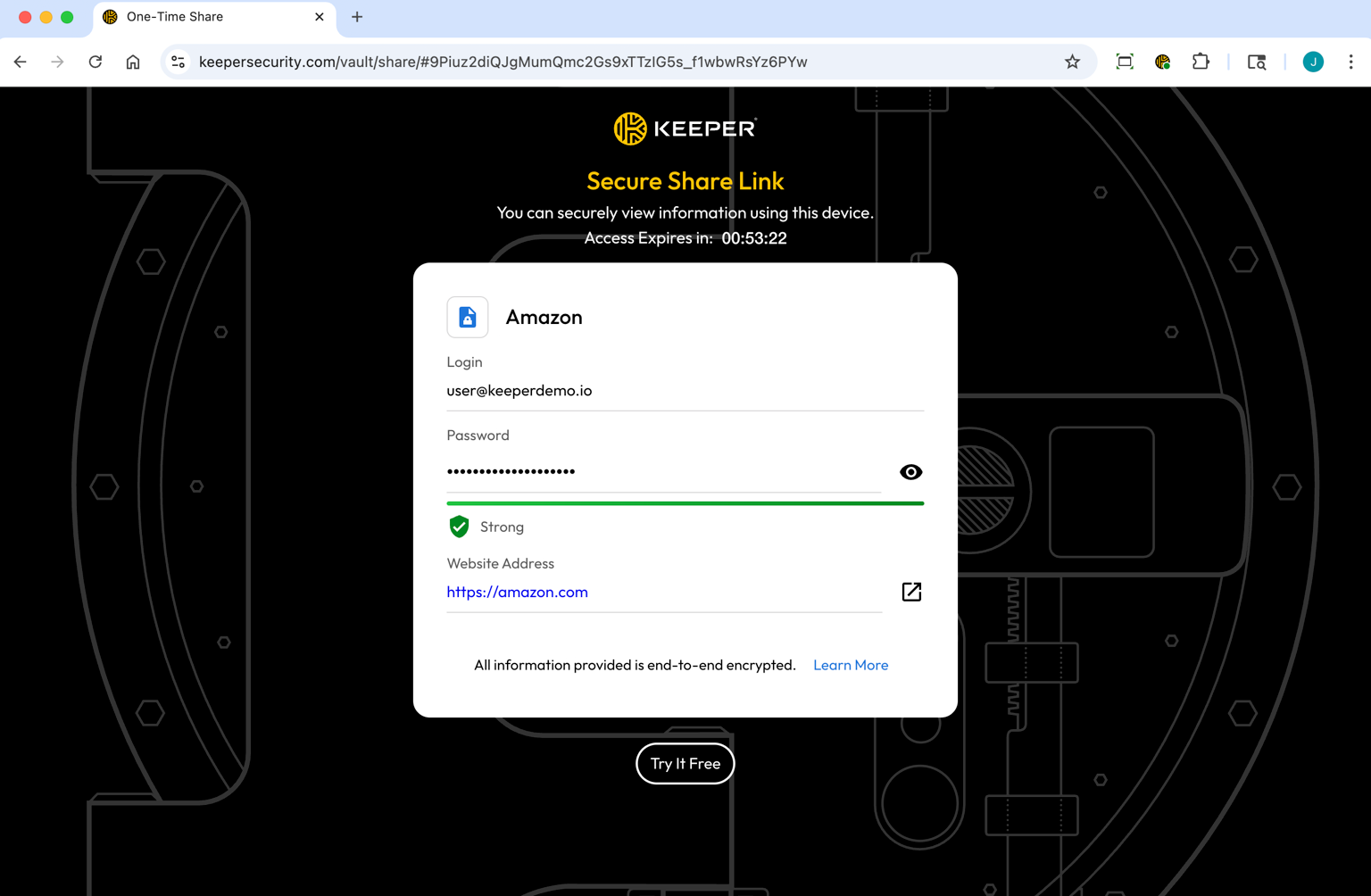Screen dimensions: 1371x896
Task: Click the Home icon in browser toolbar
Action: tap(133, 62)
